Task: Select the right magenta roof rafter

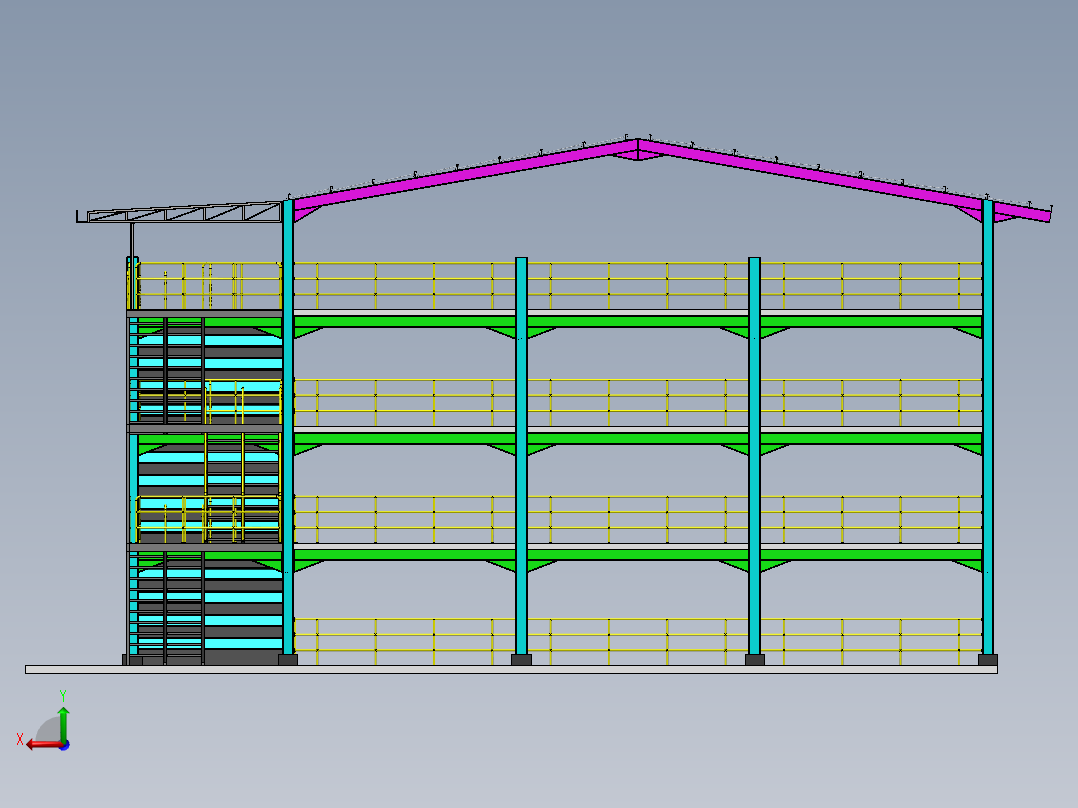Action: point(844,180)
